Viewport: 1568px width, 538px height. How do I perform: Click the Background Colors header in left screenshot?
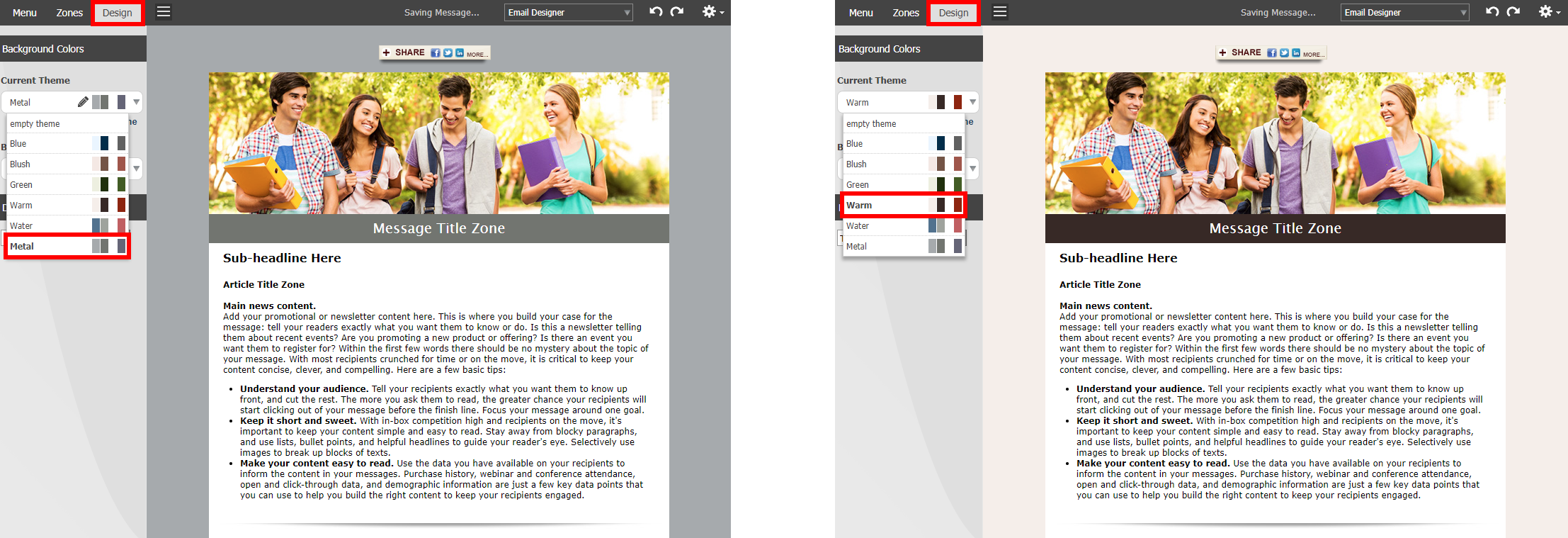point(73,49)
